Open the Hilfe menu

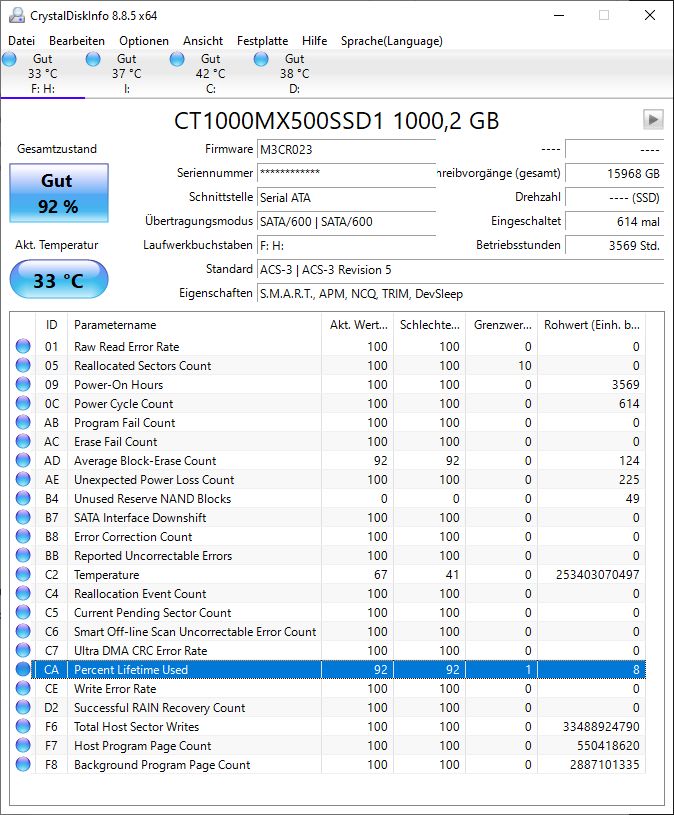(x=314, y=41)
